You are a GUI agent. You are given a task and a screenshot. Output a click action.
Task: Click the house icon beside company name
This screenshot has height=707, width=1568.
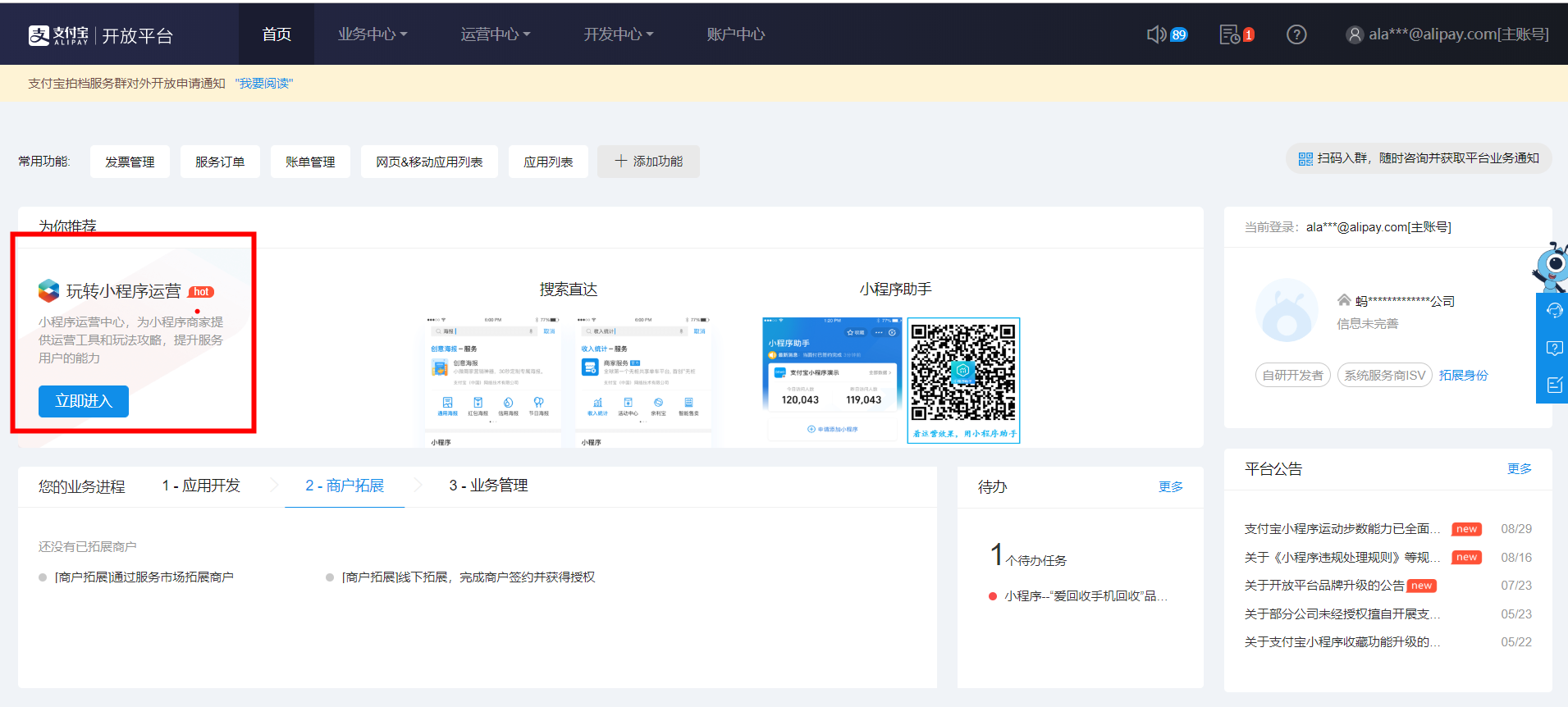tap(1344, 300)
